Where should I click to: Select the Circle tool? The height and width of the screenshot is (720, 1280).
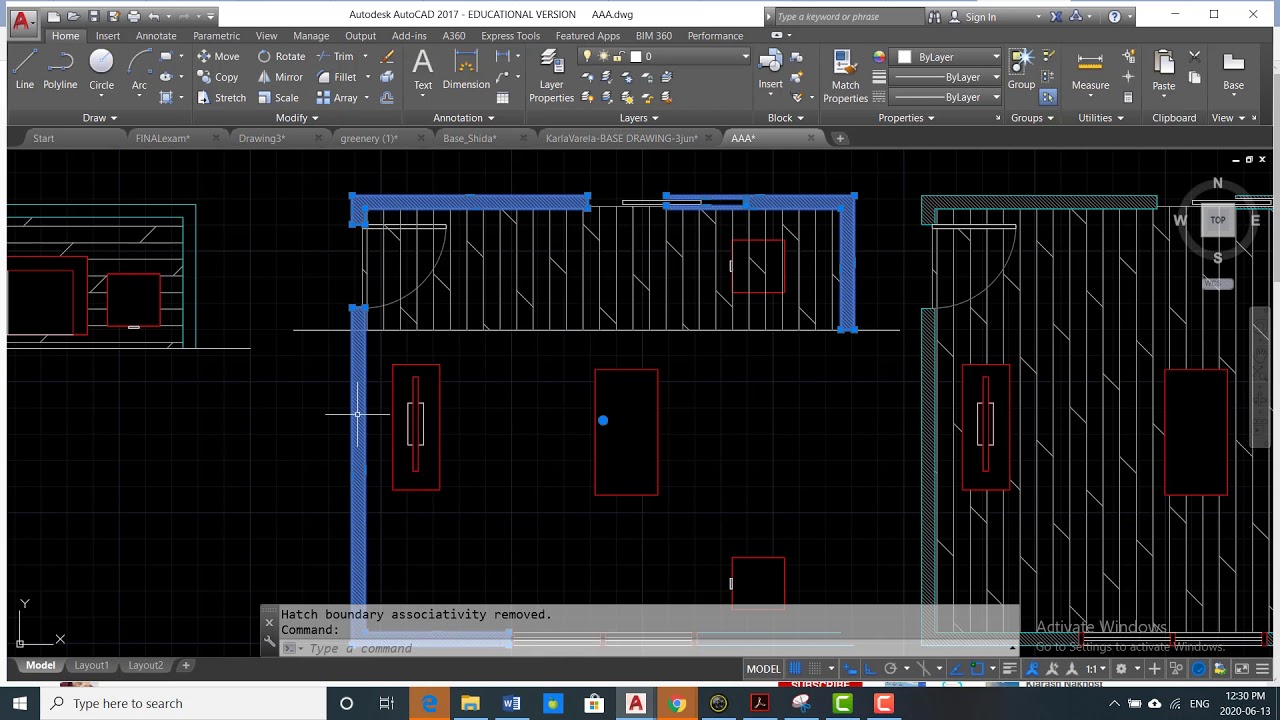pos(102,70)
